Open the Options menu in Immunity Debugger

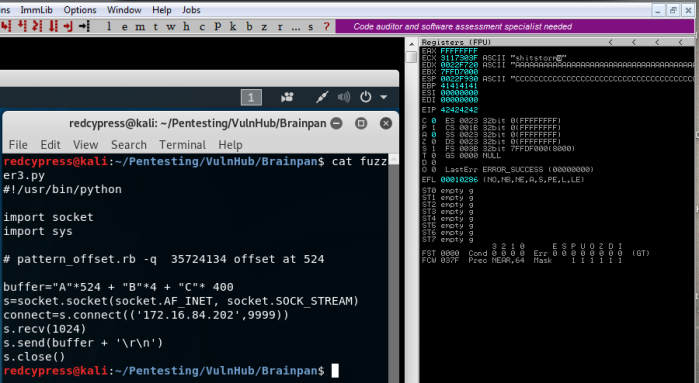pos(80,9)
